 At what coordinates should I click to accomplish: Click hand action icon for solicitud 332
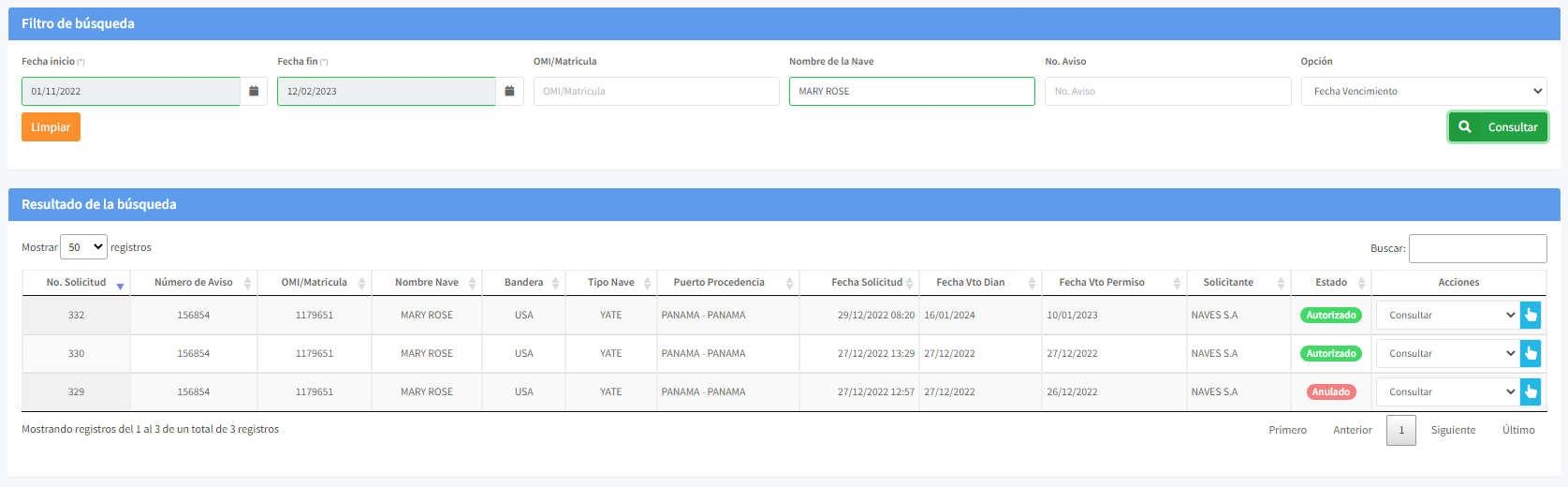[1531, 316]
